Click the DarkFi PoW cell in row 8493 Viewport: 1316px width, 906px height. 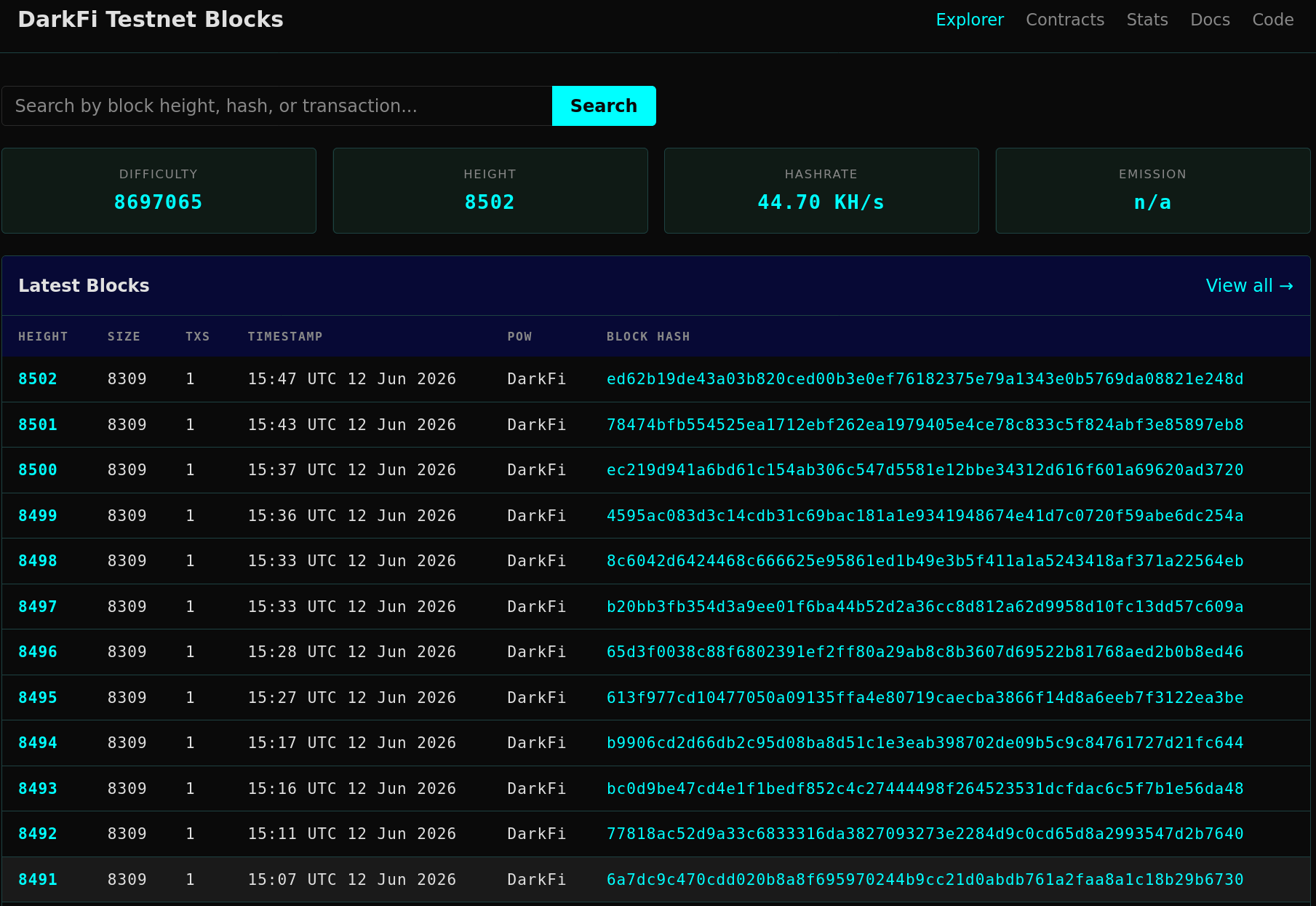[x=537, y=789]
